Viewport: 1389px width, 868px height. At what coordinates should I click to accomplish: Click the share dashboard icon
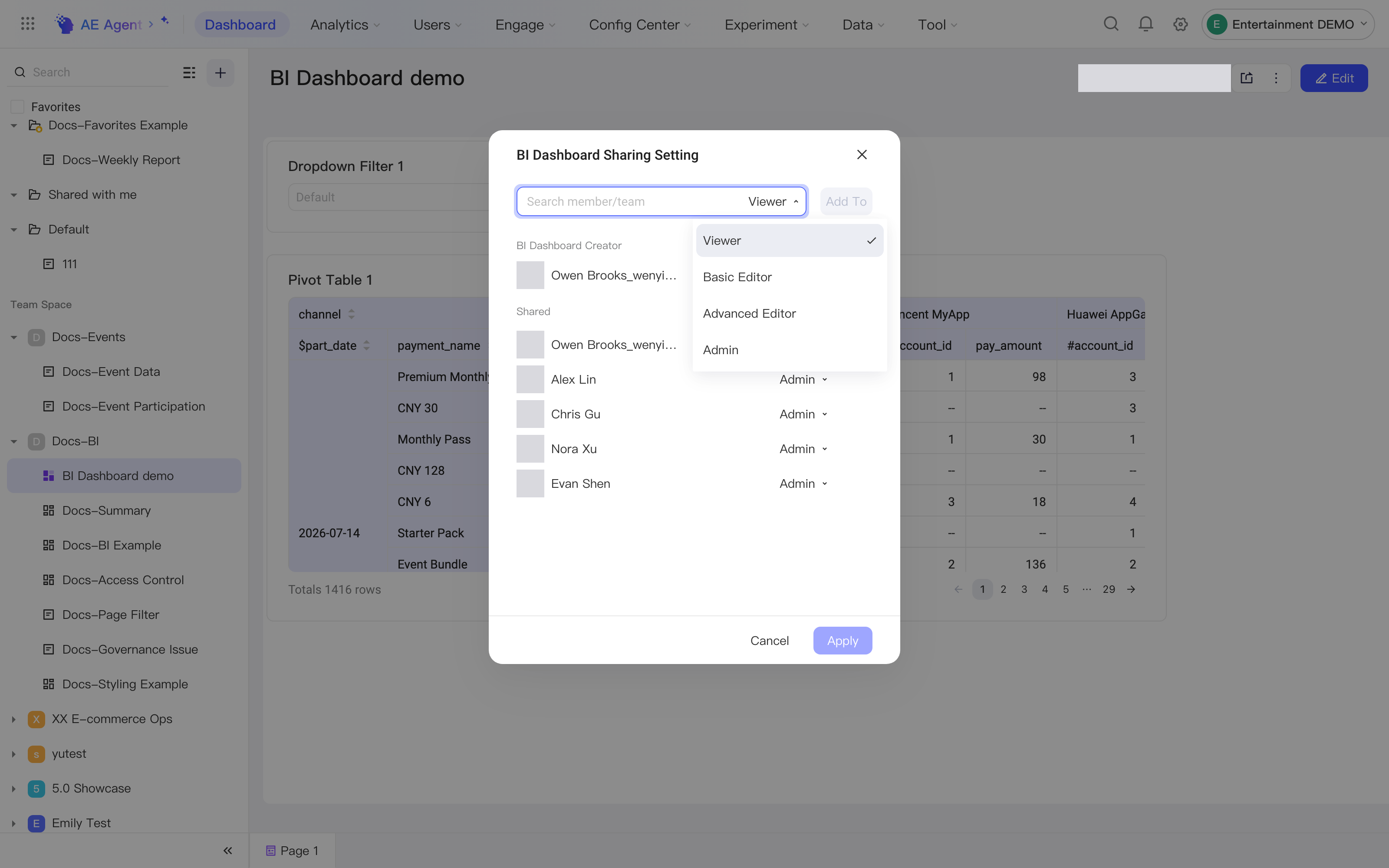coord(1246,78)
